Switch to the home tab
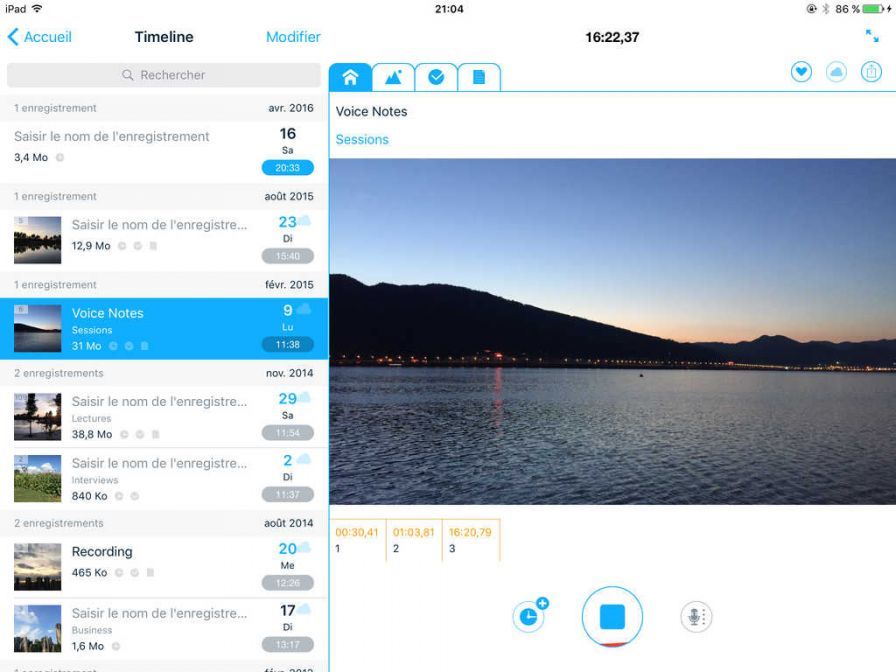Viewport: 896px width, 672px height. tap(350, 77)
